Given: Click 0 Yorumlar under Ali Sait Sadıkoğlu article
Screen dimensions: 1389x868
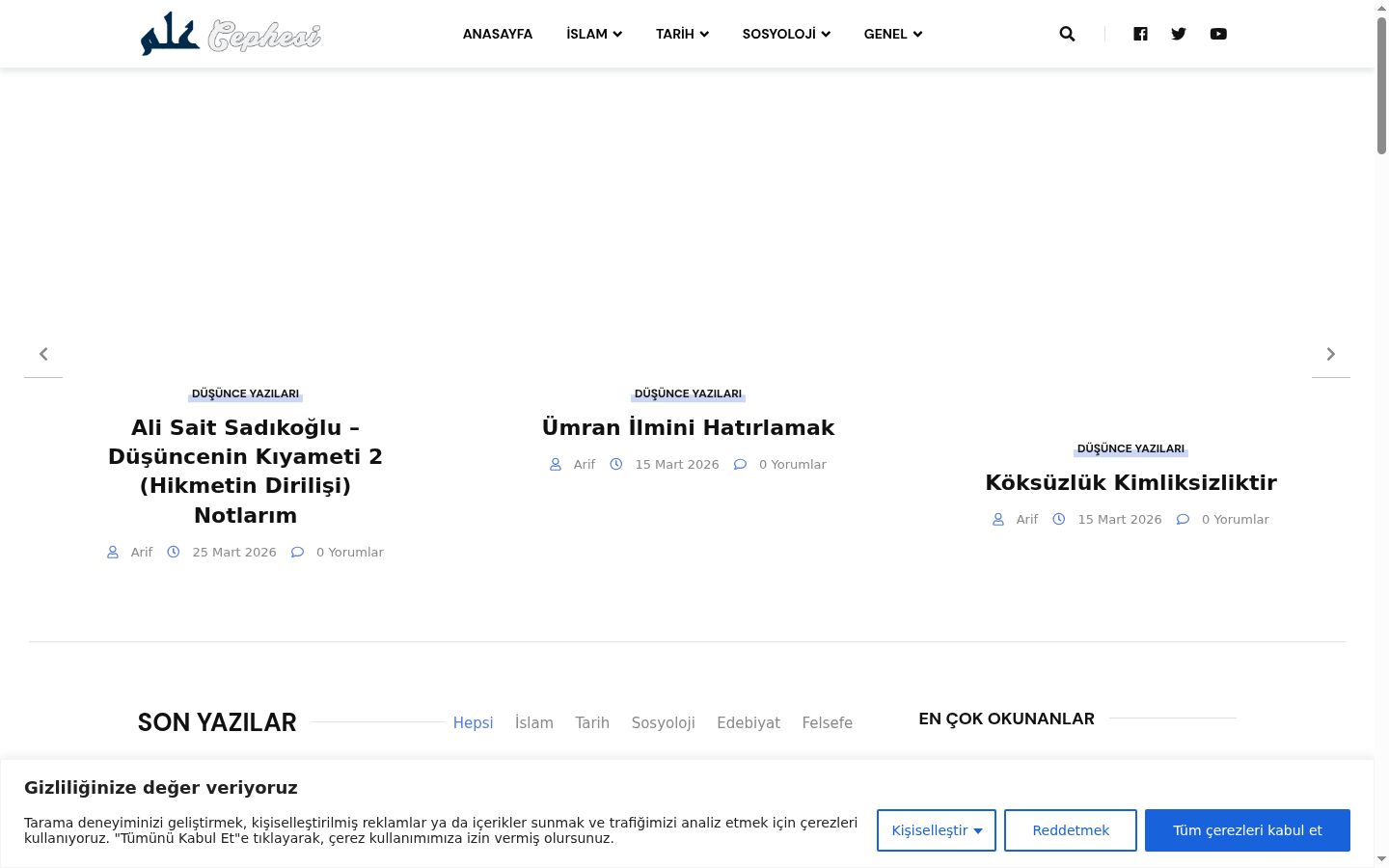Looking at the screenshot, I should click(x=350, y=552).
